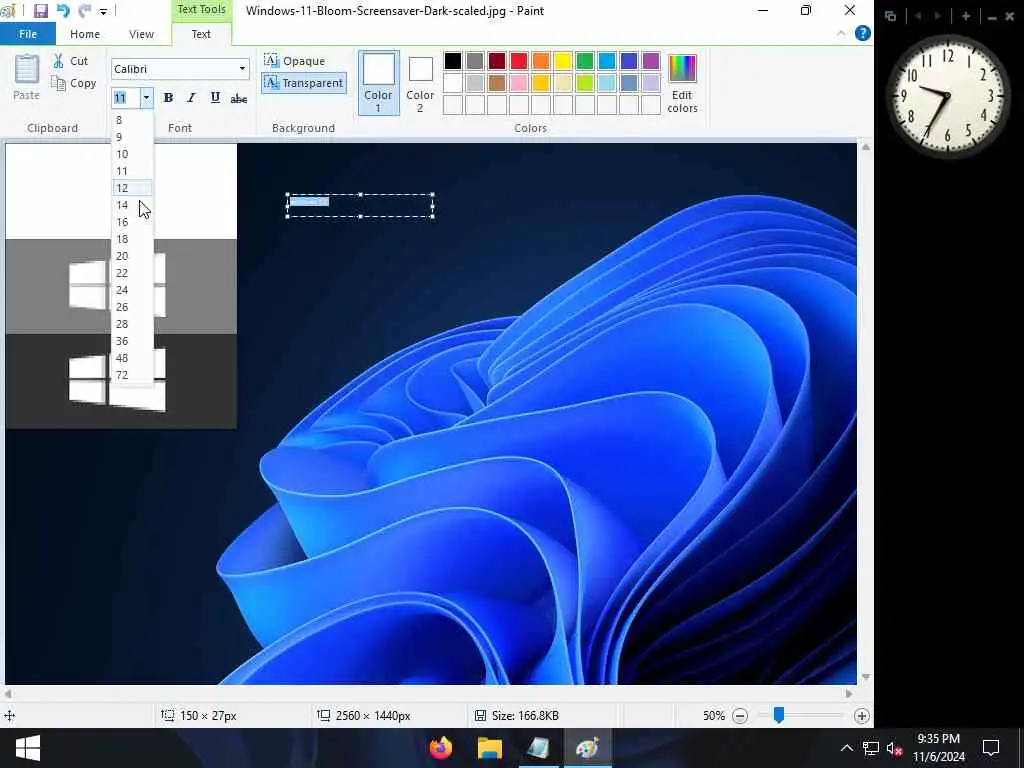
Task: Click the Text Tools contextual tab header
Action: [201, 10]
